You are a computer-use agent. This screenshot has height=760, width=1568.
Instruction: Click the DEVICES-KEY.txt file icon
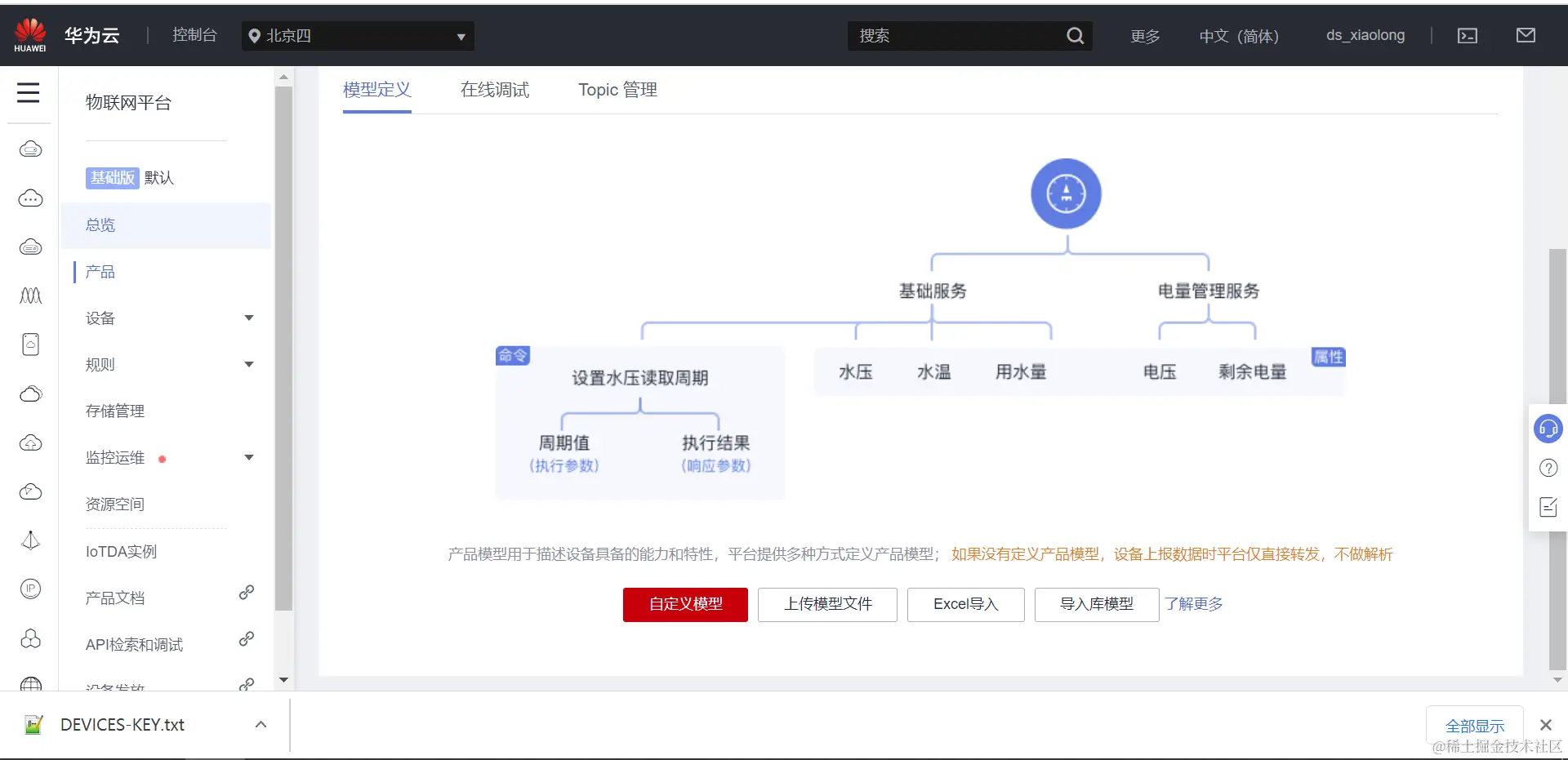point(33,724)
